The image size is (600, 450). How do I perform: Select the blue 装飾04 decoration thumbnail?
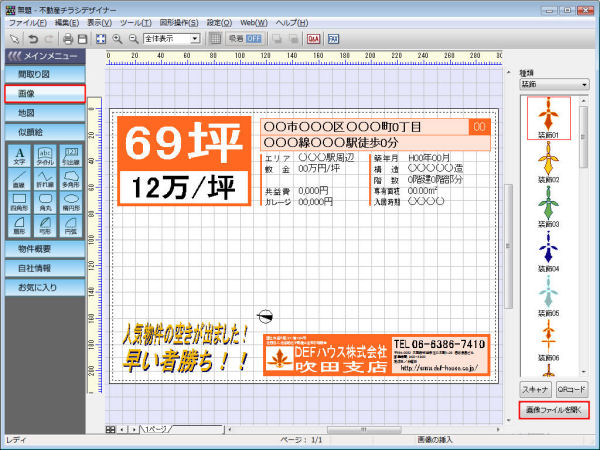(x=548, y=249)
